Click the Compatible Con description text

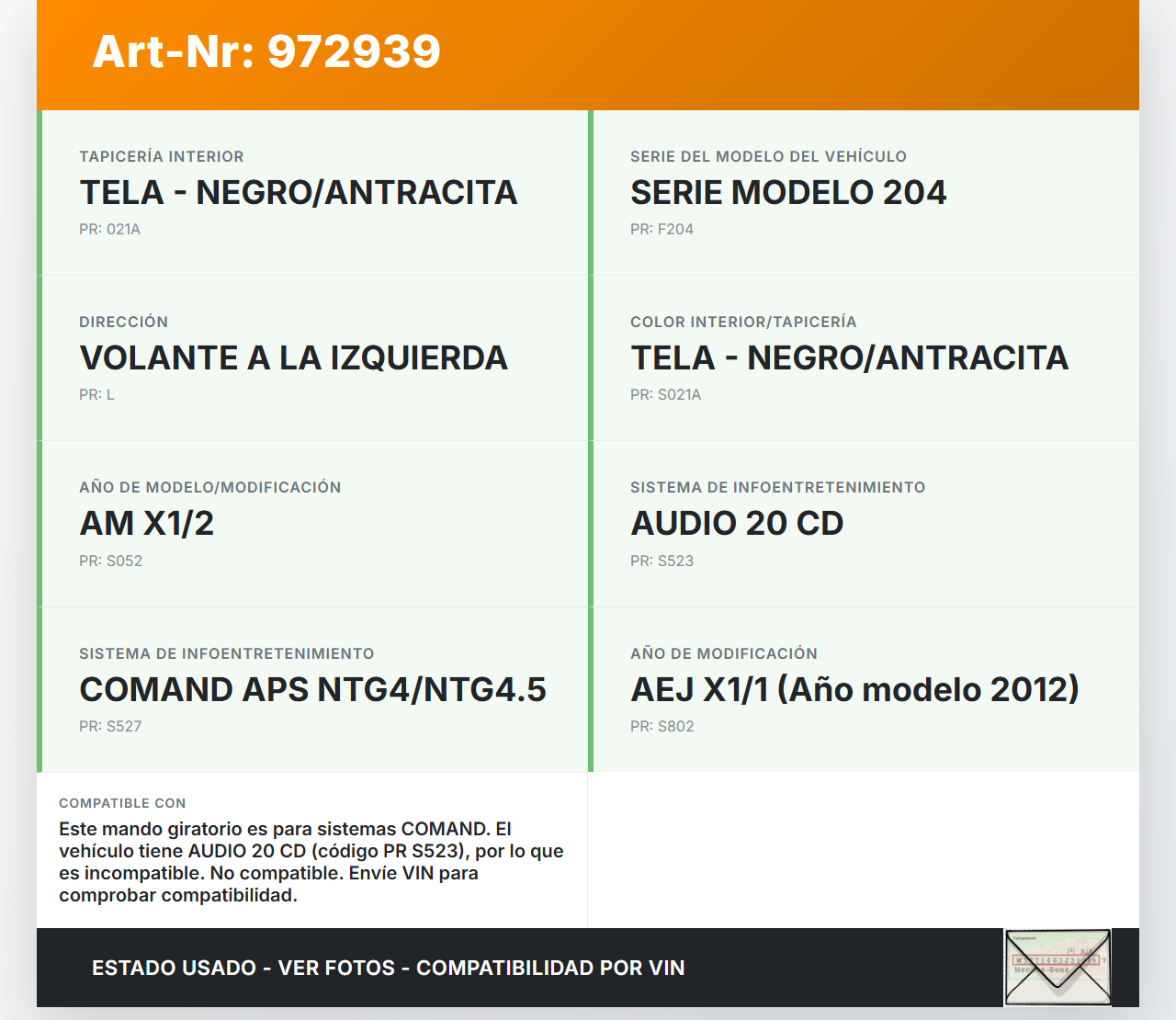[311, 862]
